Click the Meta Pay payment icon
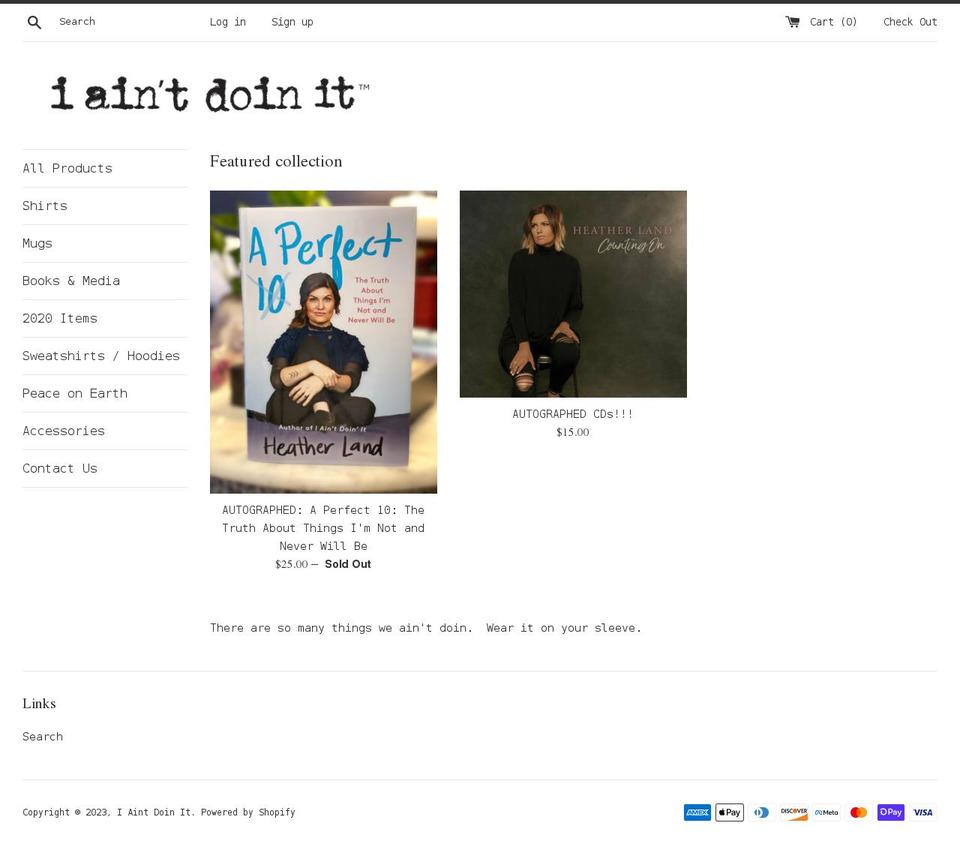Image resolution: width=960 pixels, height=844 pixels. [x=825, y=812]
